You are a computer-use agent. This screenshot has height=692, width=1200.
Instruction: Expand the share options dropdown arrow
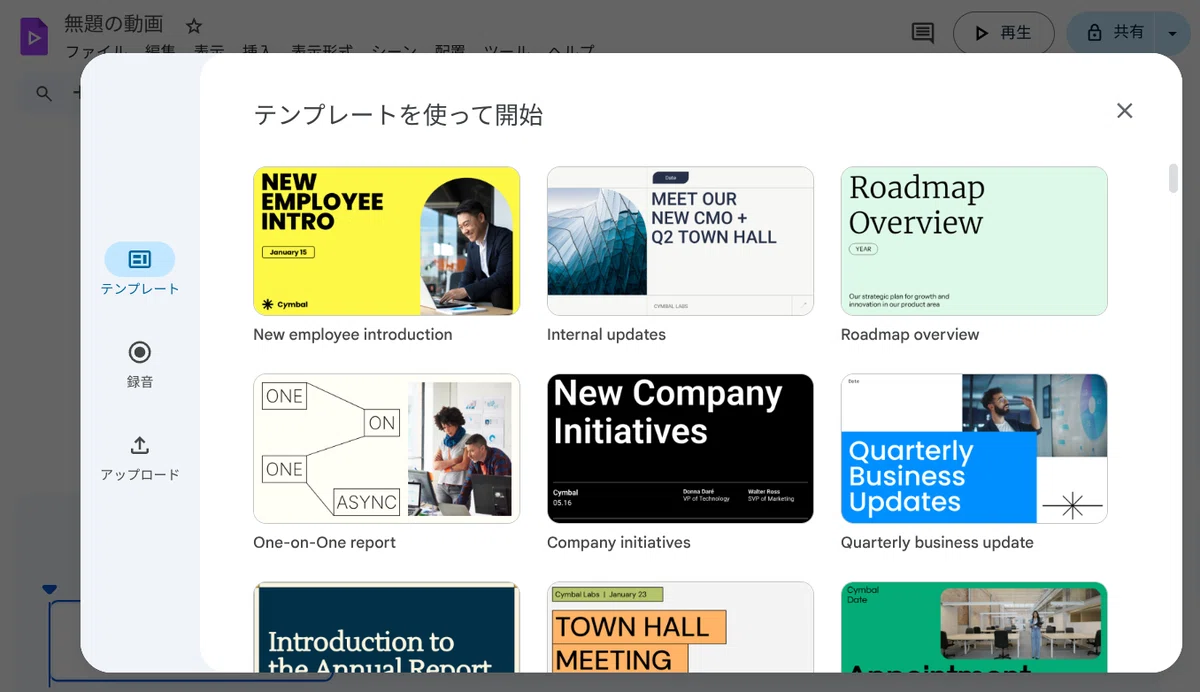pos(1173,33)
